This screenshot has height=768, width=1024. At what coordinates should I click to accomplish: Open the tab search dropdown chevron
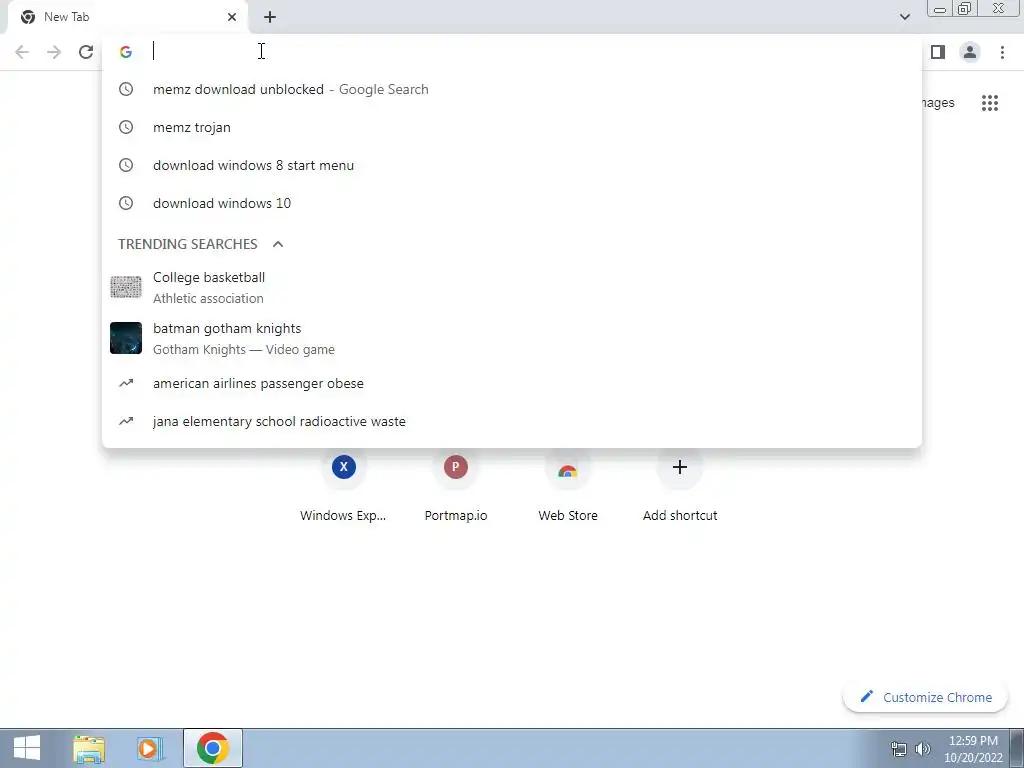pos(904,17)
